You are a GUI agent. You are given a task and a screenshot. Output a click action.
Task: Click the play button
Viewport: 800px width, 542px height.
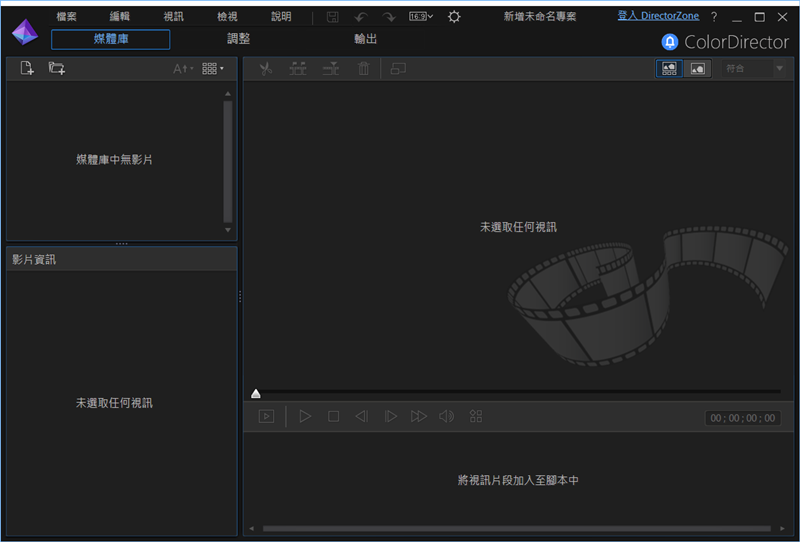tap(305, 416)
